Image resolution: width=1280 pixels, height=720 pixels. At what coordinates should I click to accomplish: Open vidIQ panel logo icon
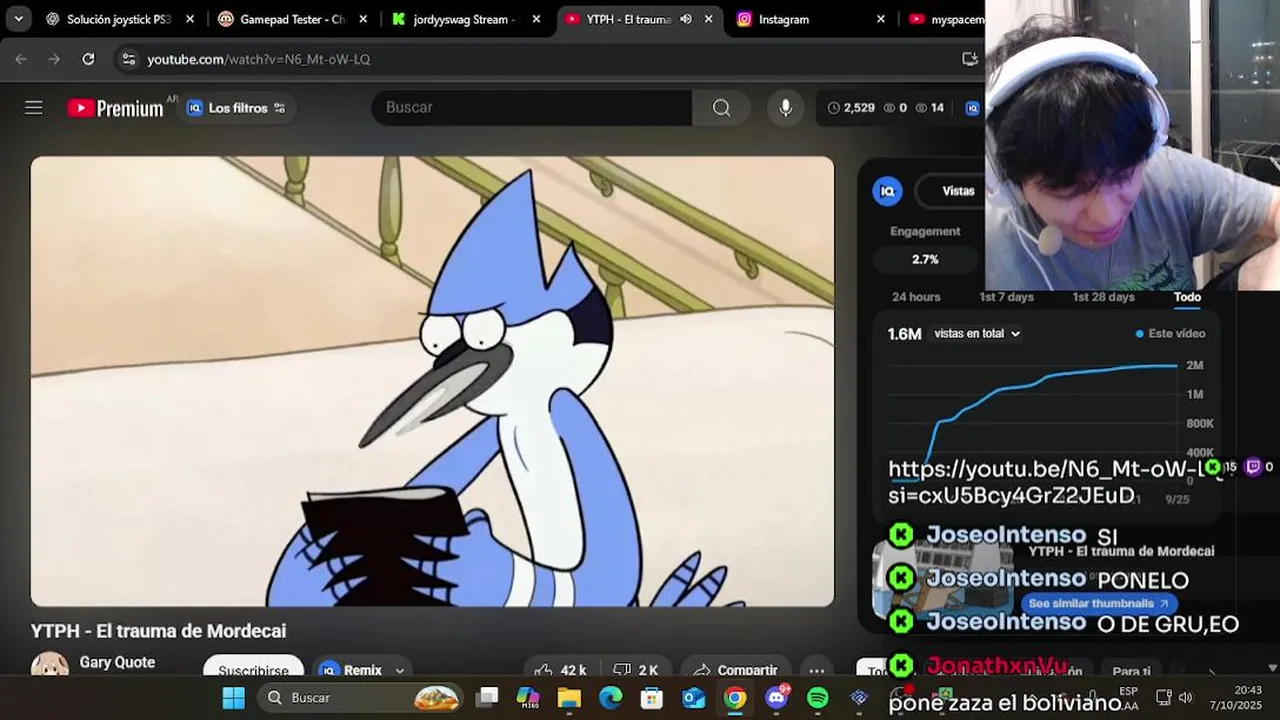[887, 191]
